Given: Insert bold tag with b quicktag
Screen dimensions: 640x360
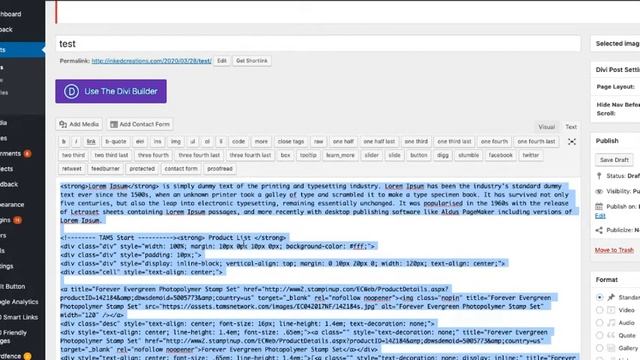Looking at the screenshot, I should pyautogui.click(x=64, y=142).
